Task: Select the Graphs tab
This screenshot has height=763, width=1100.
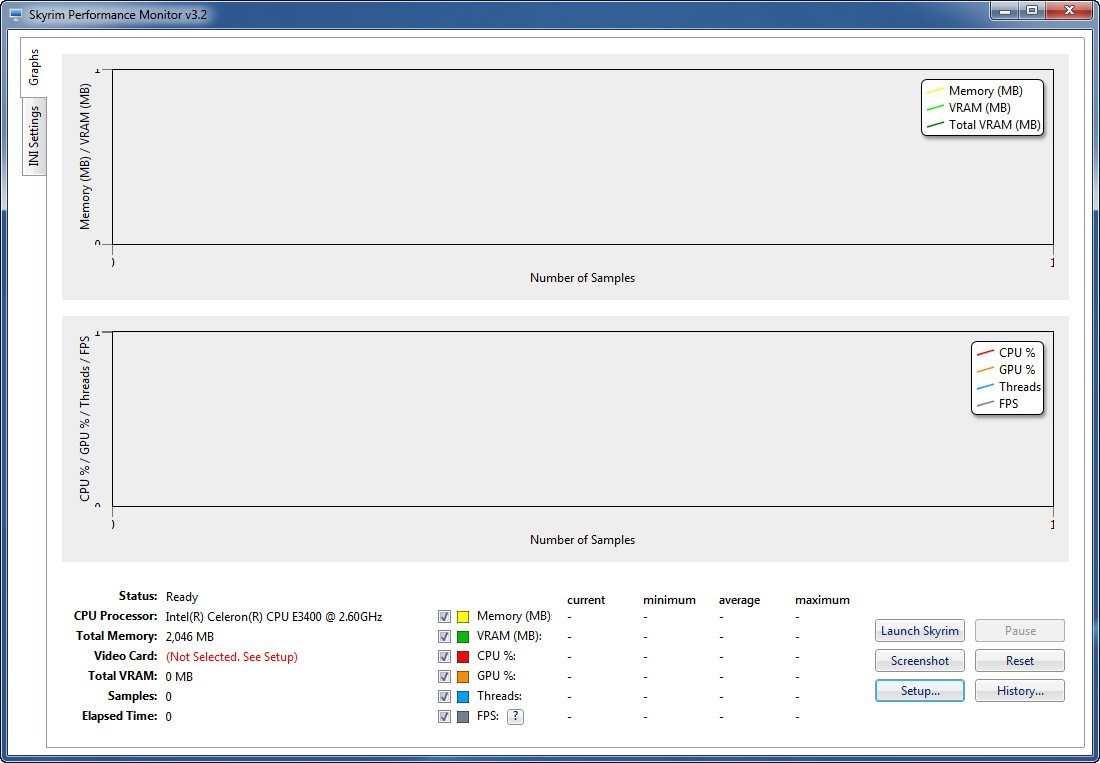Action: pyautogui.click(x=34, y=67)
